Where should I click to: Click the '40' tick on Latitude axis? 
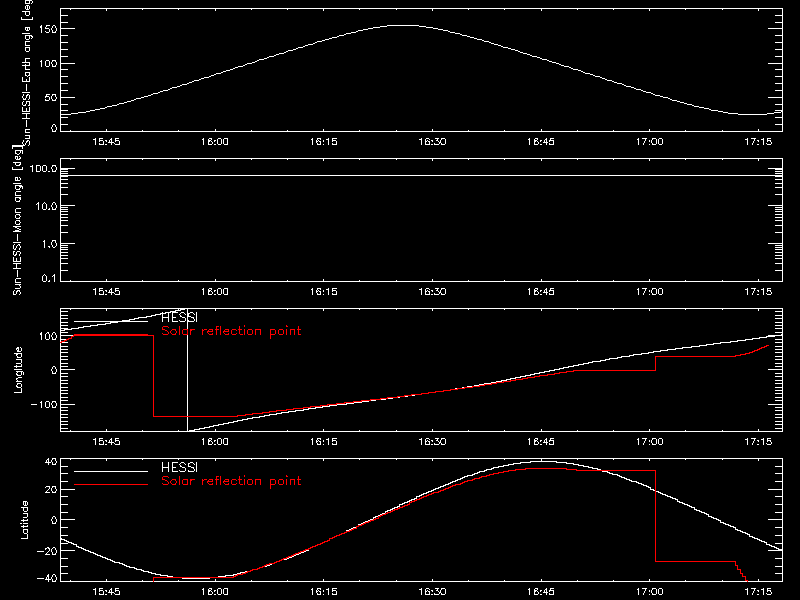point(51,462)
